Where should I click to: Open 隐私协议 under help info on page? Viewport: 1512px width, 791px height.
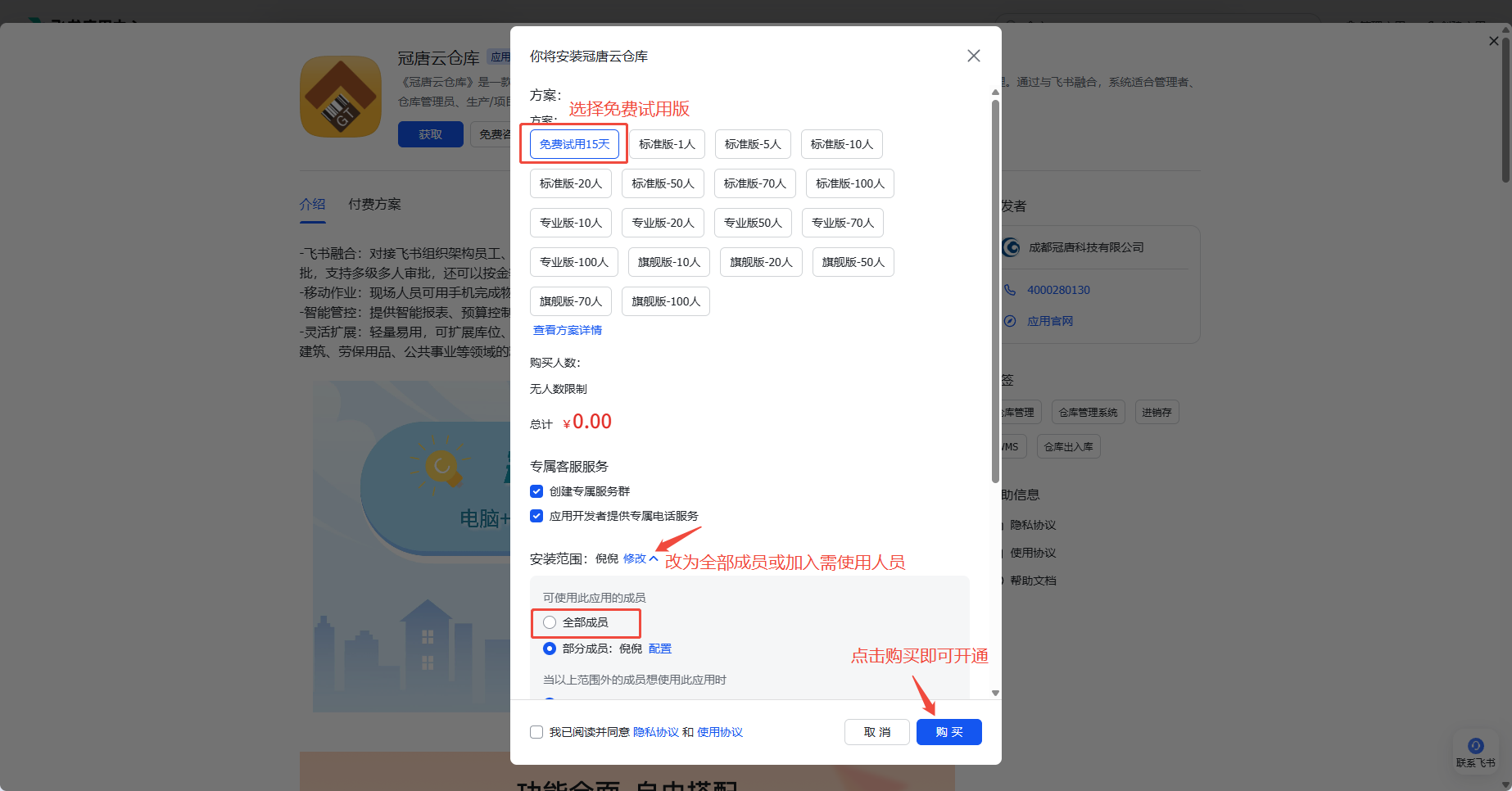pyautogui.click(x=1033, y=525)
